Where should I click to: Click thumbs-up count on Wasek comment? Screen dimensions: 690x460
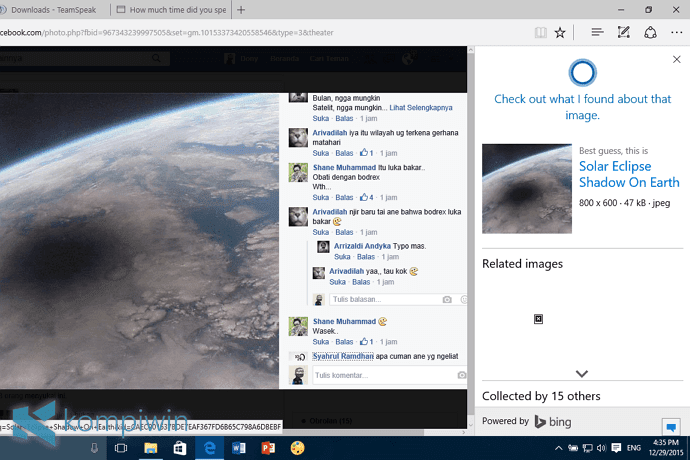point(366,342)
